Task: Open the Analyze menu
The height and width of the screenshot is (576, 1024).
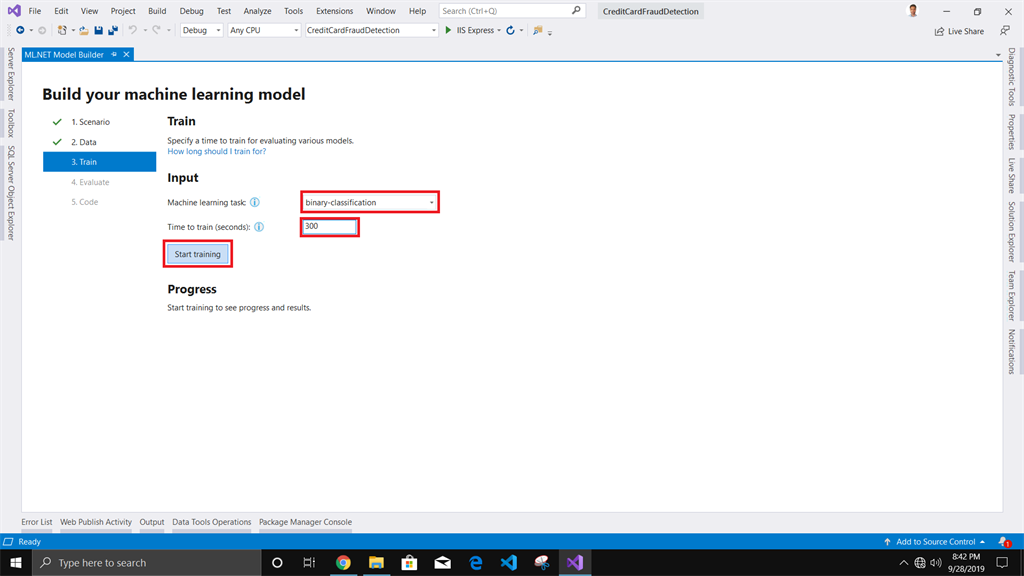Action: pos(257,10)
